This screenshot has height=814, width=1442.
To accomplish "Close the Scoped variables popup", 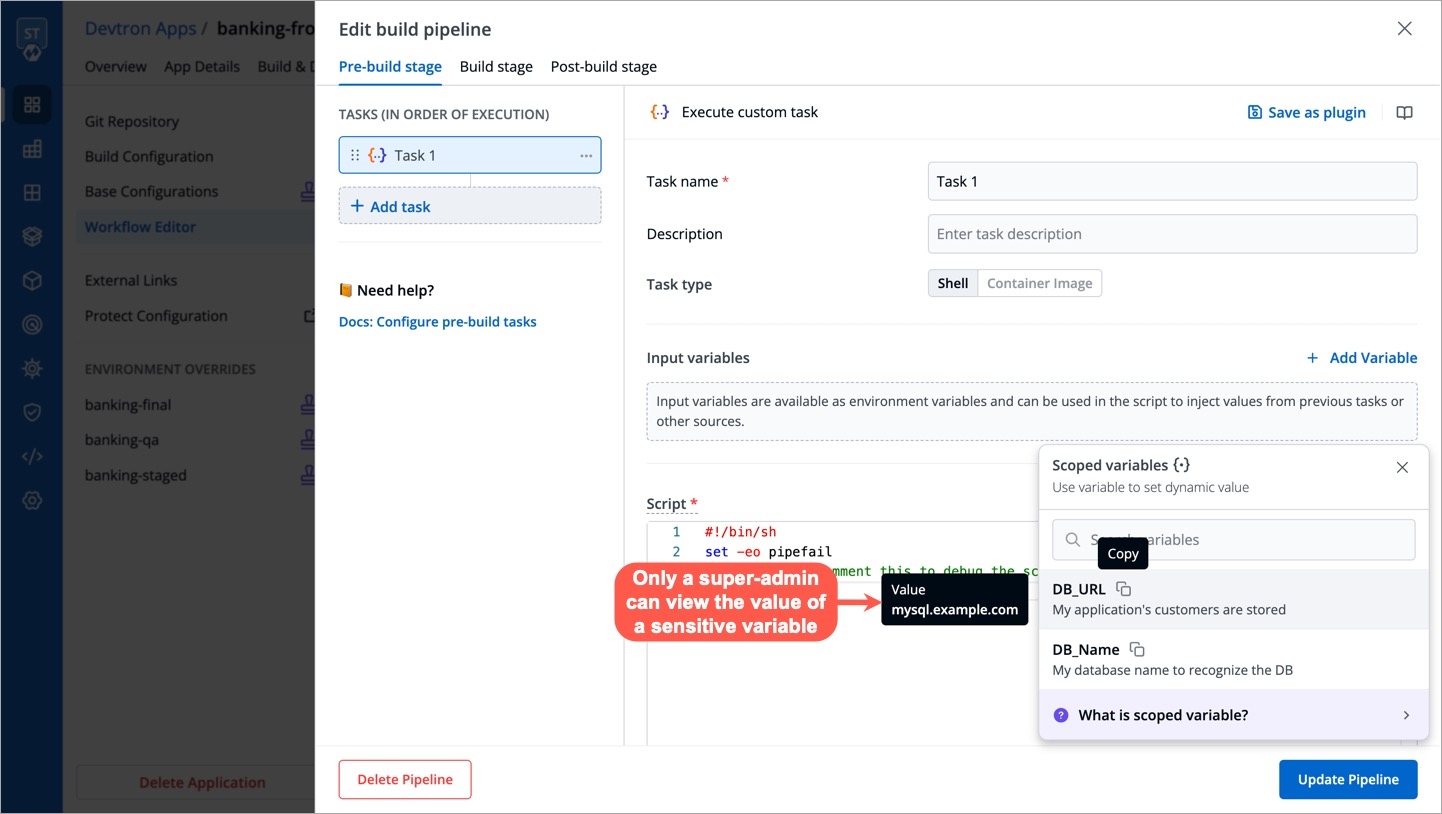I will point(1402,467).
